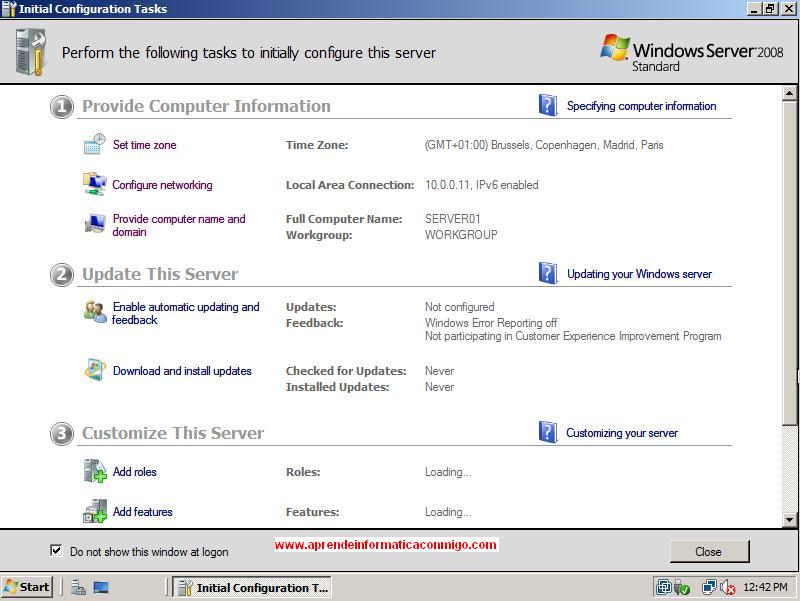Image resolution: width=800 pixels, height=601 pixels.
Task: Open the Set time zone link
Action: coord(144,145)
